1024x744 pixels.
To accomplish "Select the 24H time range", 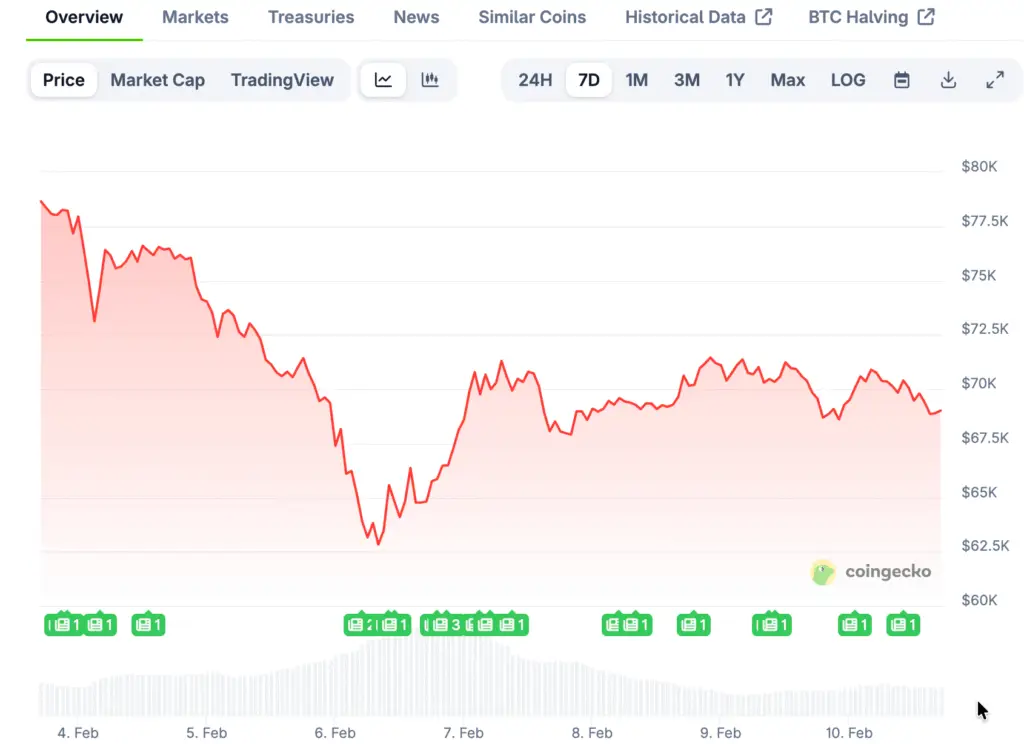I will [535, 80].
